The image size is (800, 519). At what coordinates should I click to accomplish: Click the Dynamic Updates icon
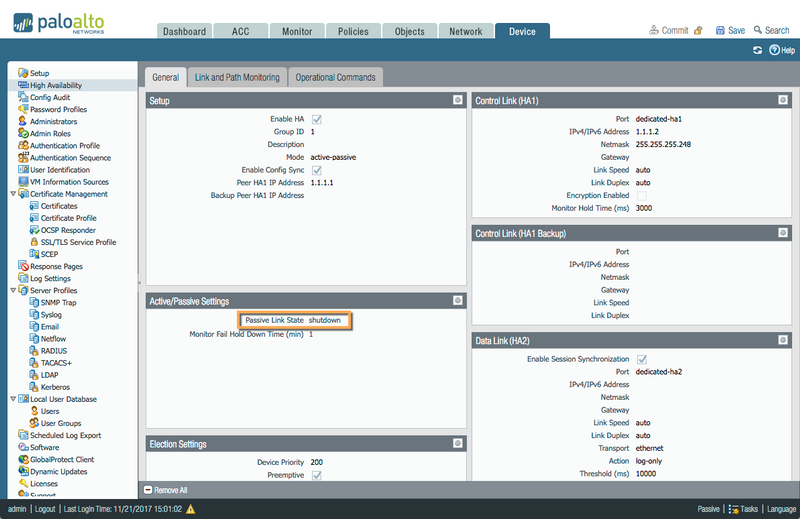click(x=23, y=472)
